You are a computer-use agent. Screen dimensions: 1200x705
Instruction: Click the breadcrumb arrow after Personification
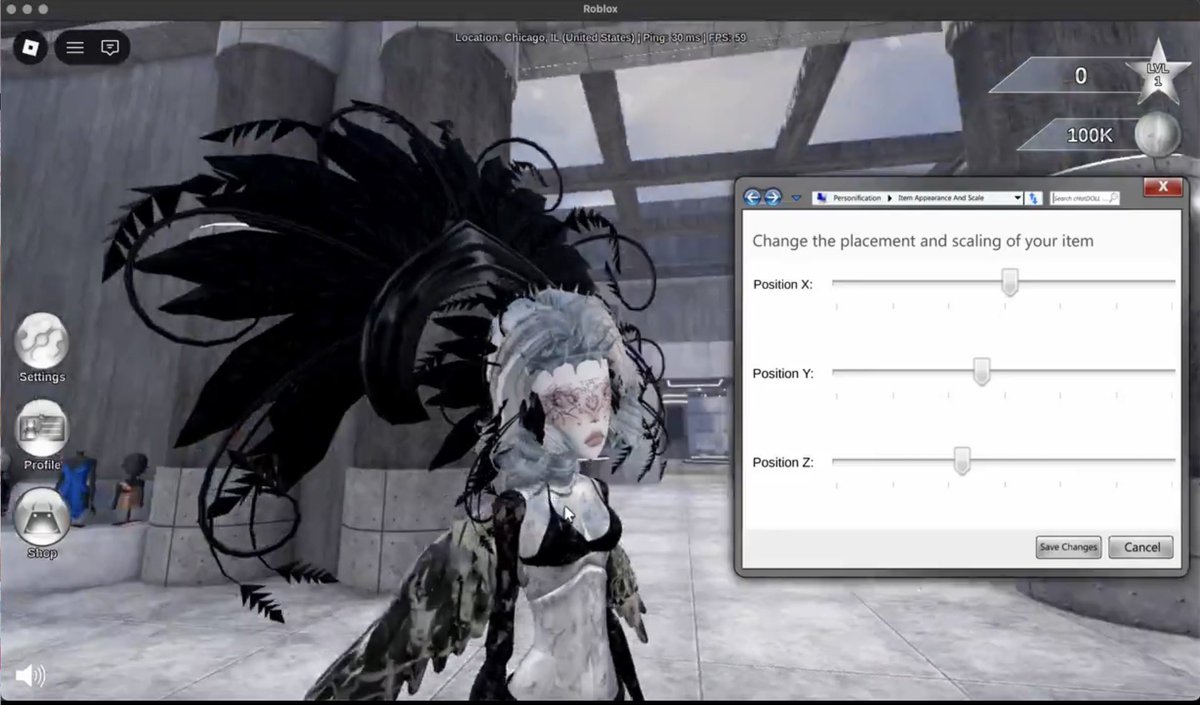(x=889, y=198)
